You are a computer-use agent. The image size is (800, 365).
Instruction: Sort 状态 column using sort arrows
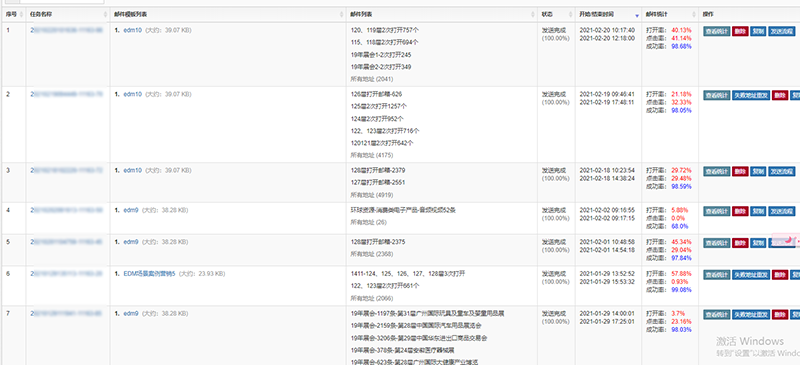pyautogui.click(x=571, y=14)
